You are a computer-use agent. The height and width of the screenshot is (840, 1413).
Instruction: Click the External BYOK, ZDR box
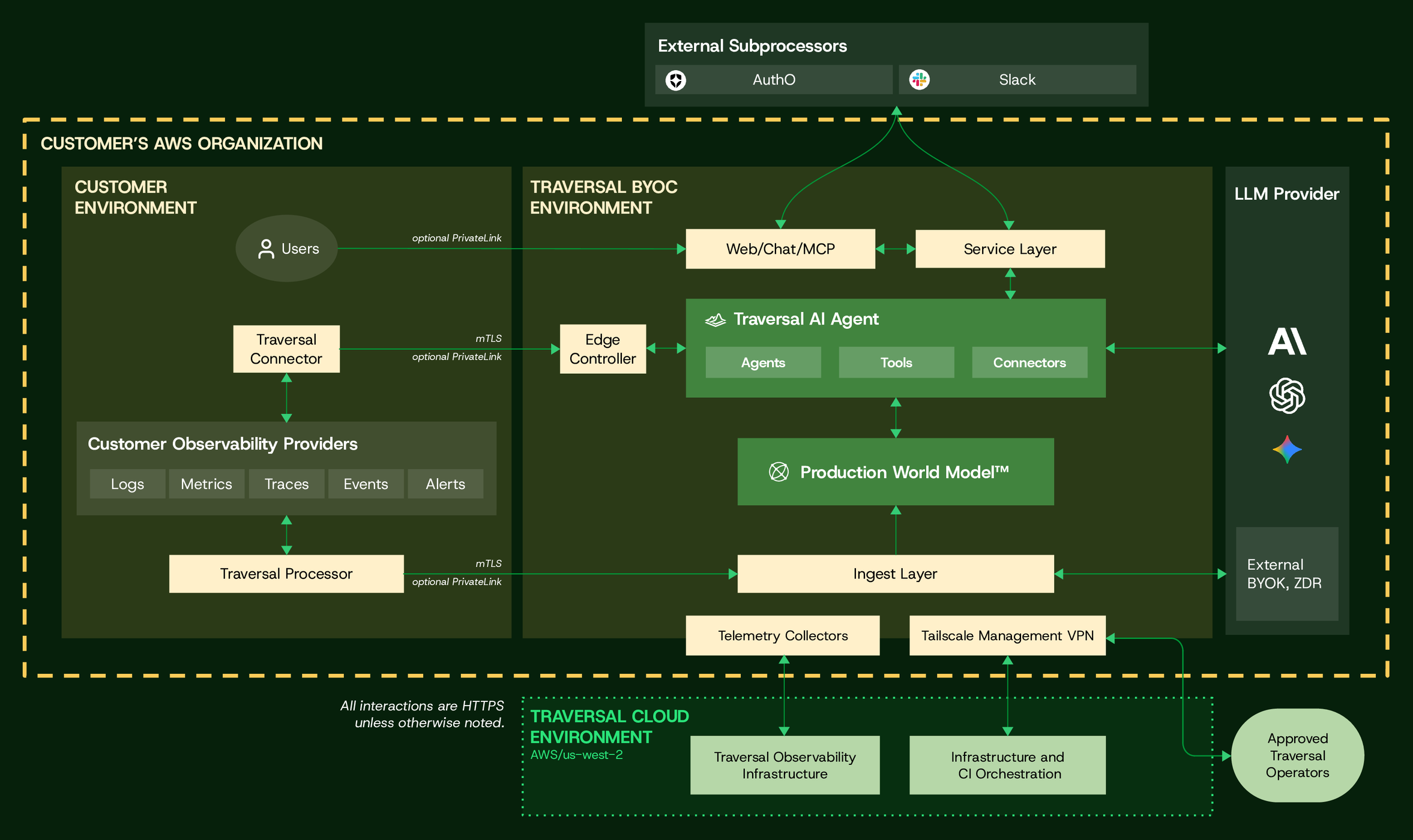pos(1287,574)
